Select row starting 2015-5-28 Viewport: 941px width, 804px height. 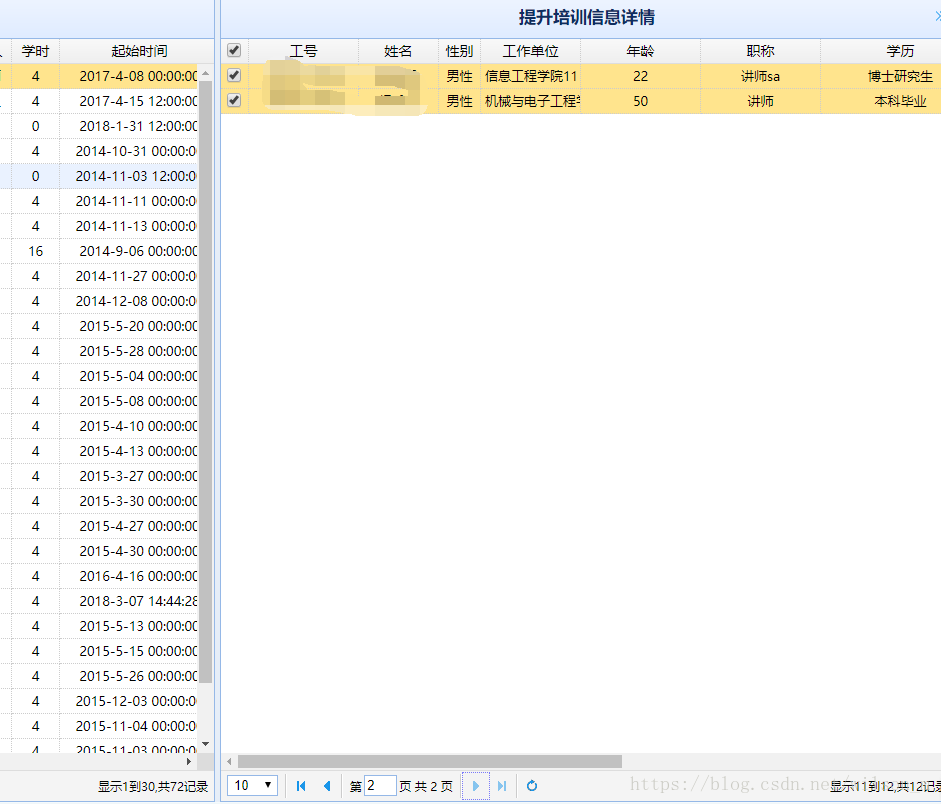98,351
